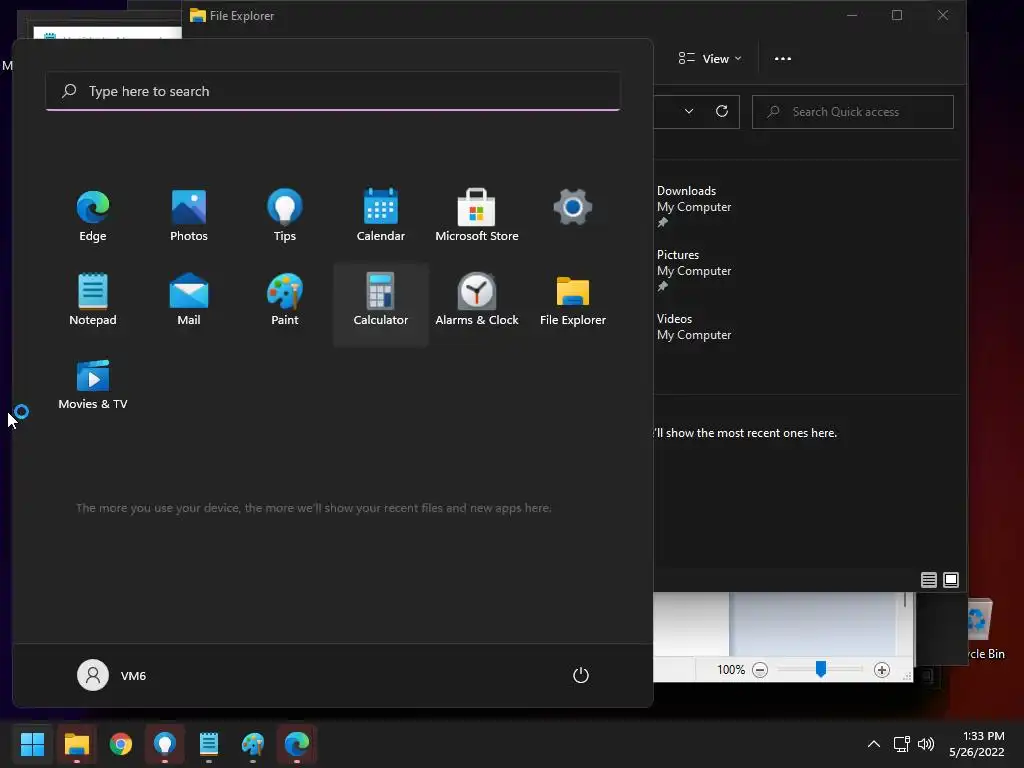This screenshot has height=768, width=1024.
Task: Launch Movies & TV
Action: pos(93,385)
